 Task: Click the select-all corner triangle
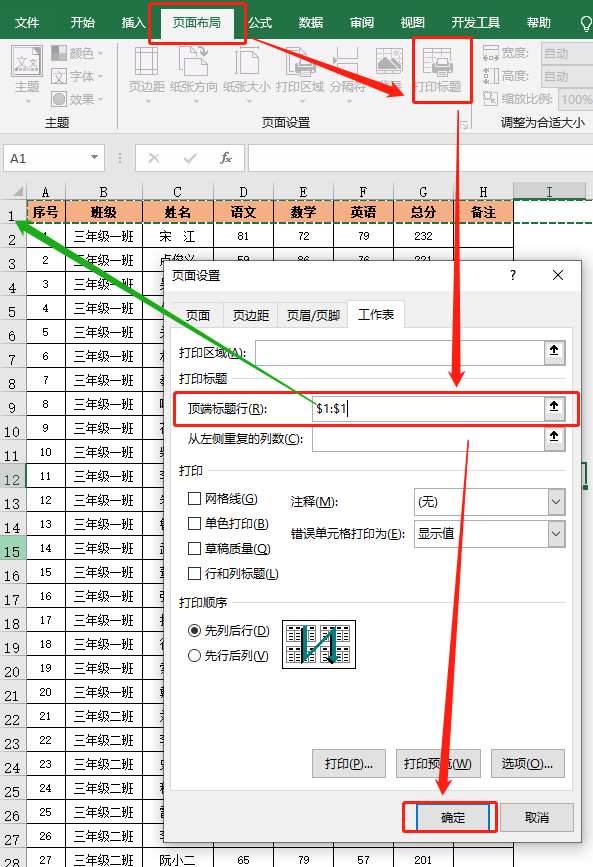[16, 192]
